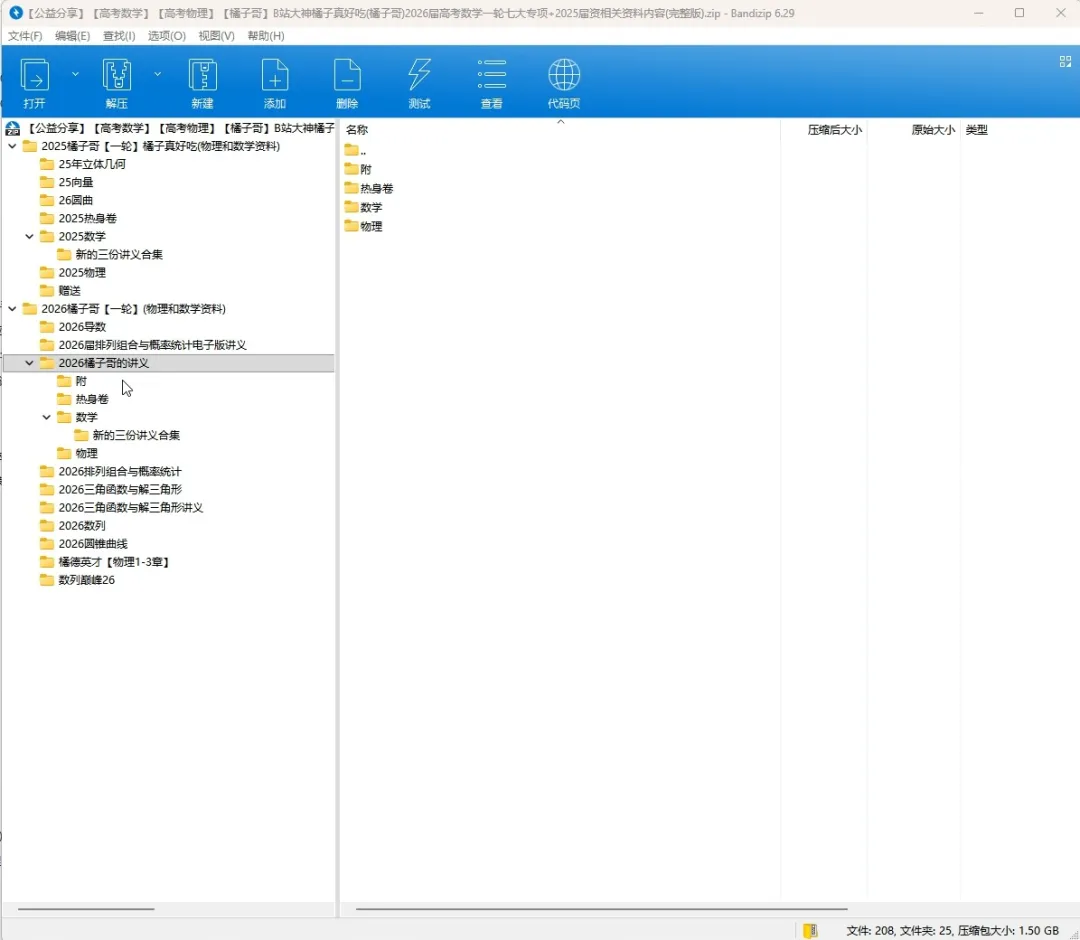This screenshot has height=940, width=1080.
Task: Select the 25向量 folder in the tree
Action: (x=67, y=182)
